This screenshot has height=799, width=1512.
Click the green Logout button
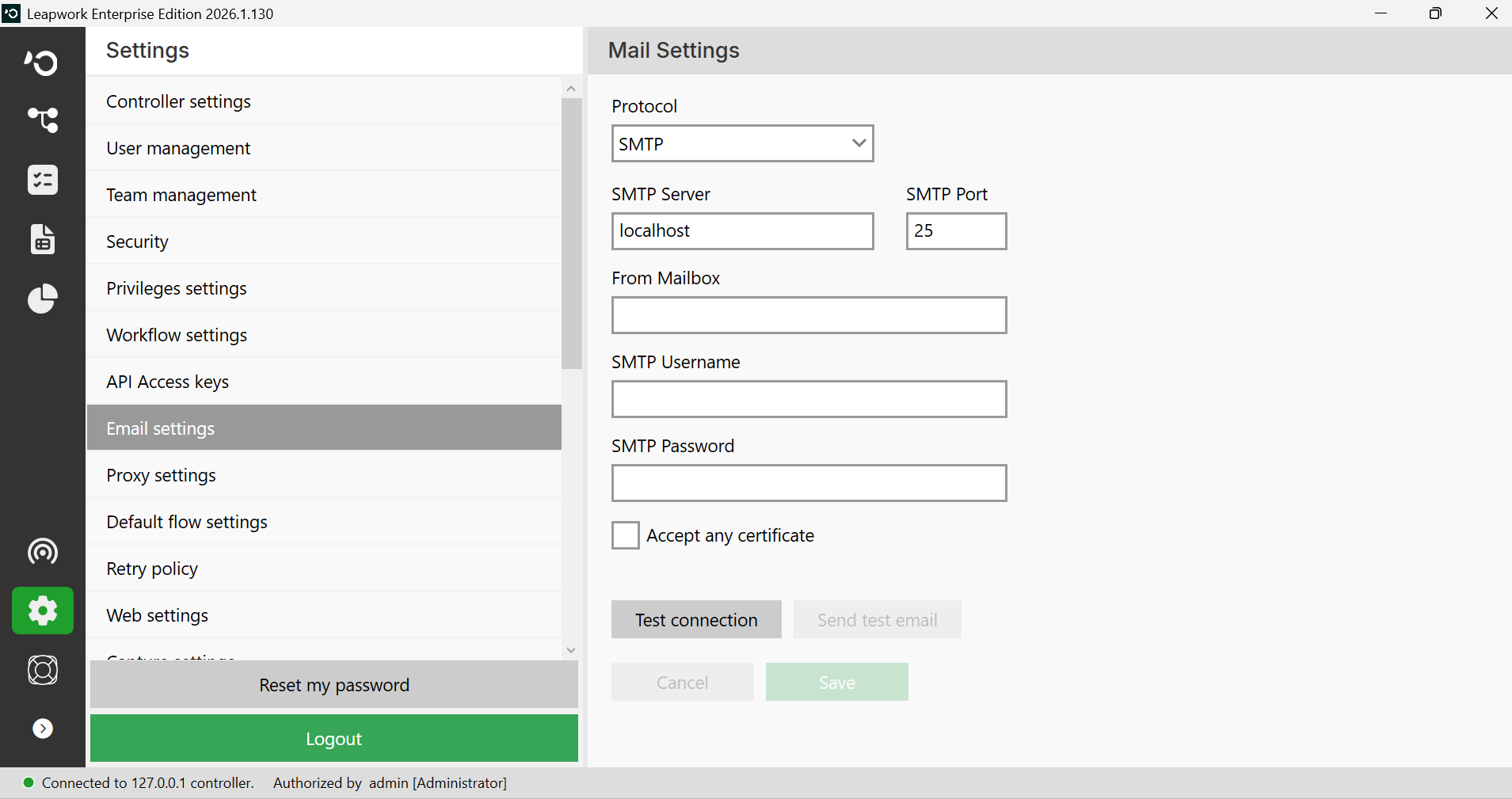333,738
